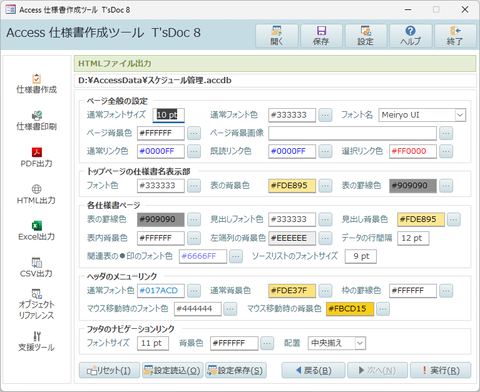
Task: Open color picker for ヘッダ 通常フォント色
Action: pos(194,291)
